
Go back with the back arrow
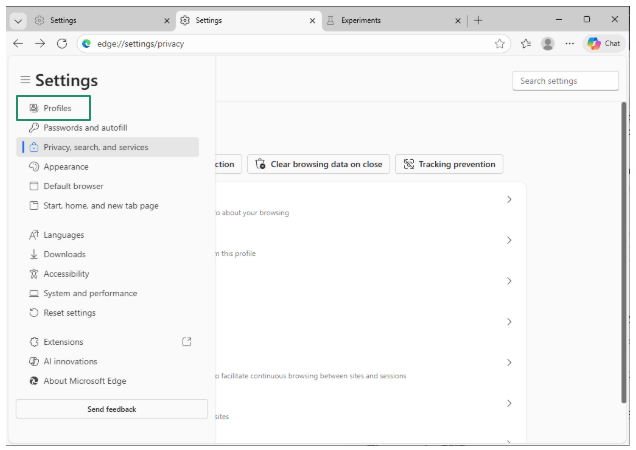coord(18,43)
